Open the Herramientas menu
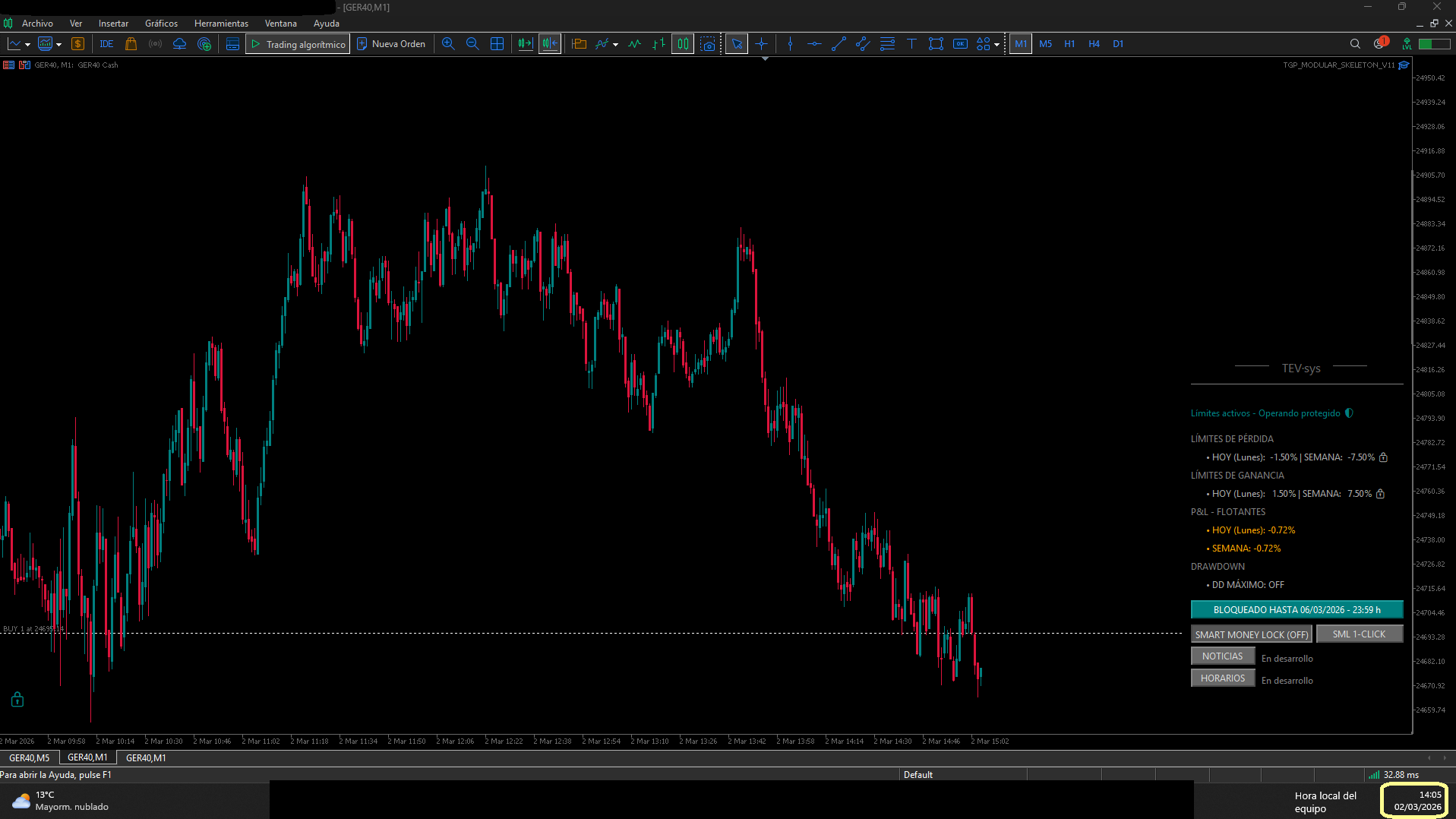 [x=221, y=24]
